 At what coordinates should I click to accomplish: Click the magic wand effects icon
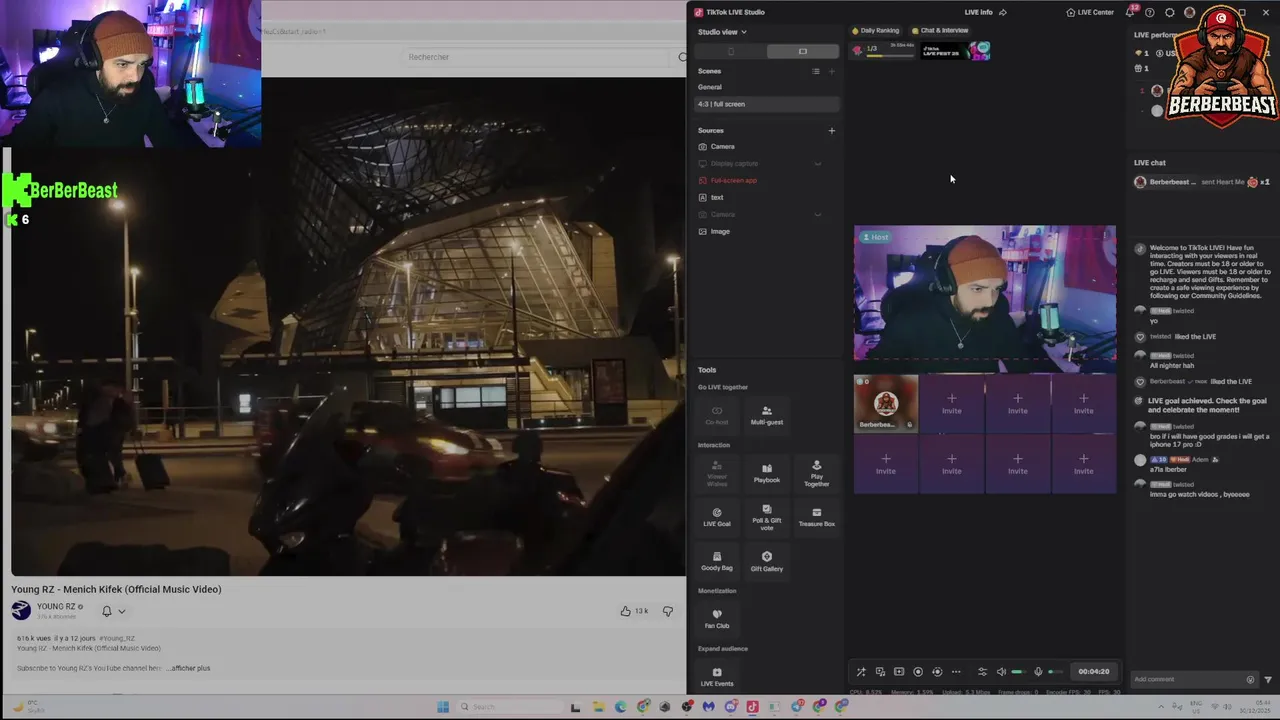[x=861, y=672]
